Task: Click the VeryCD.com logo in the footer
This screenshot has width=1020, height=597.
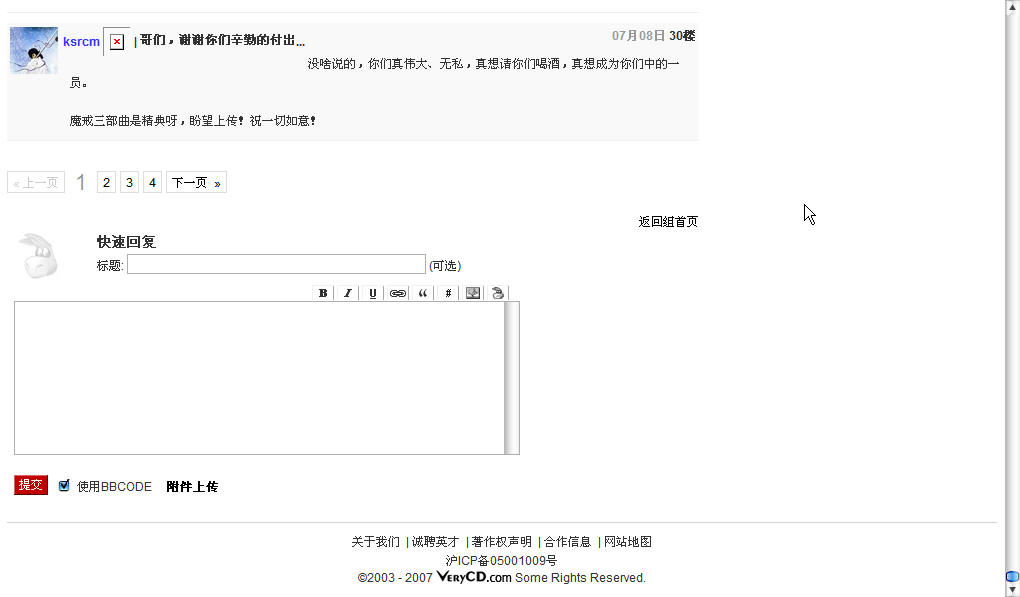Action: (474, 577)
